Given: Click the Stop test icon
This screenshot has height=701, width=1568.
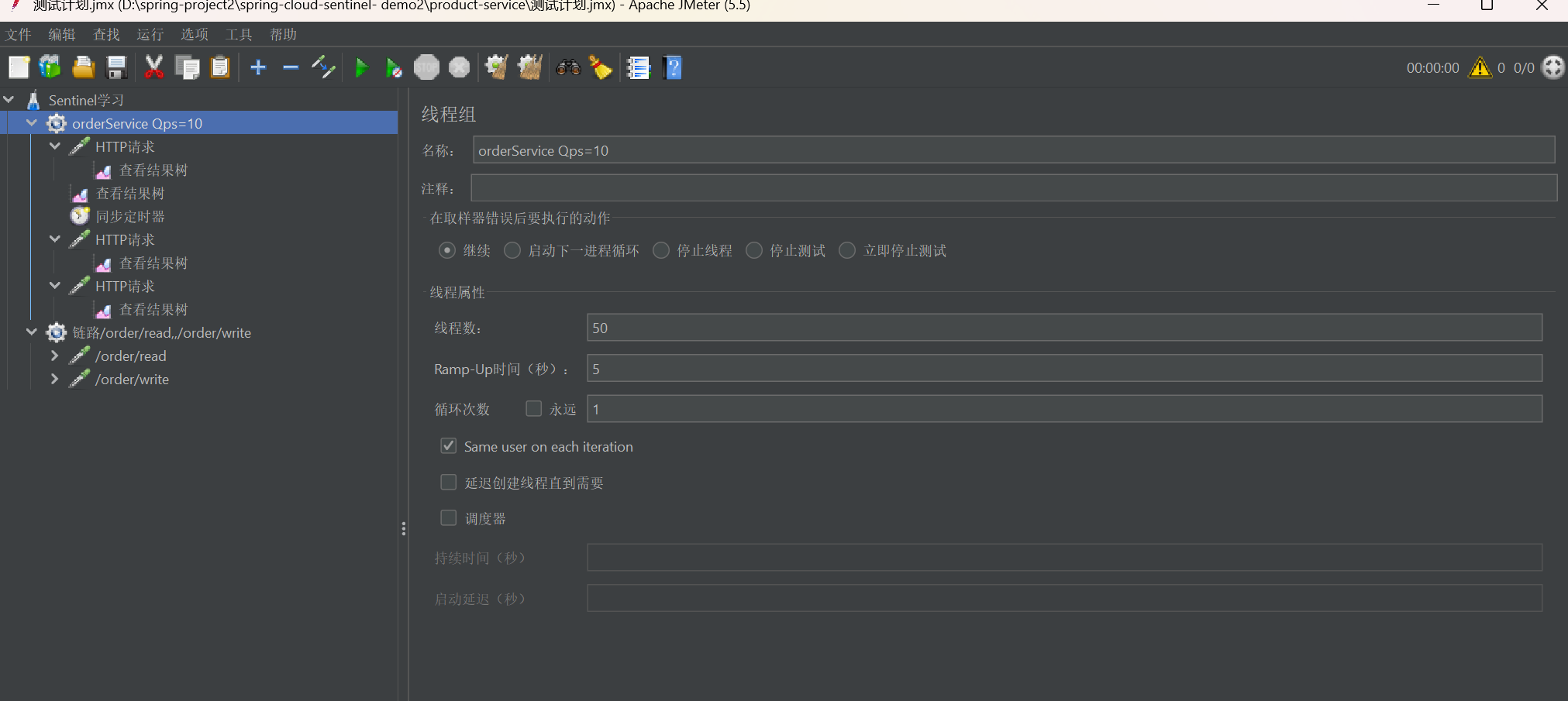Looking at the screenshot, I should (426, 67).
